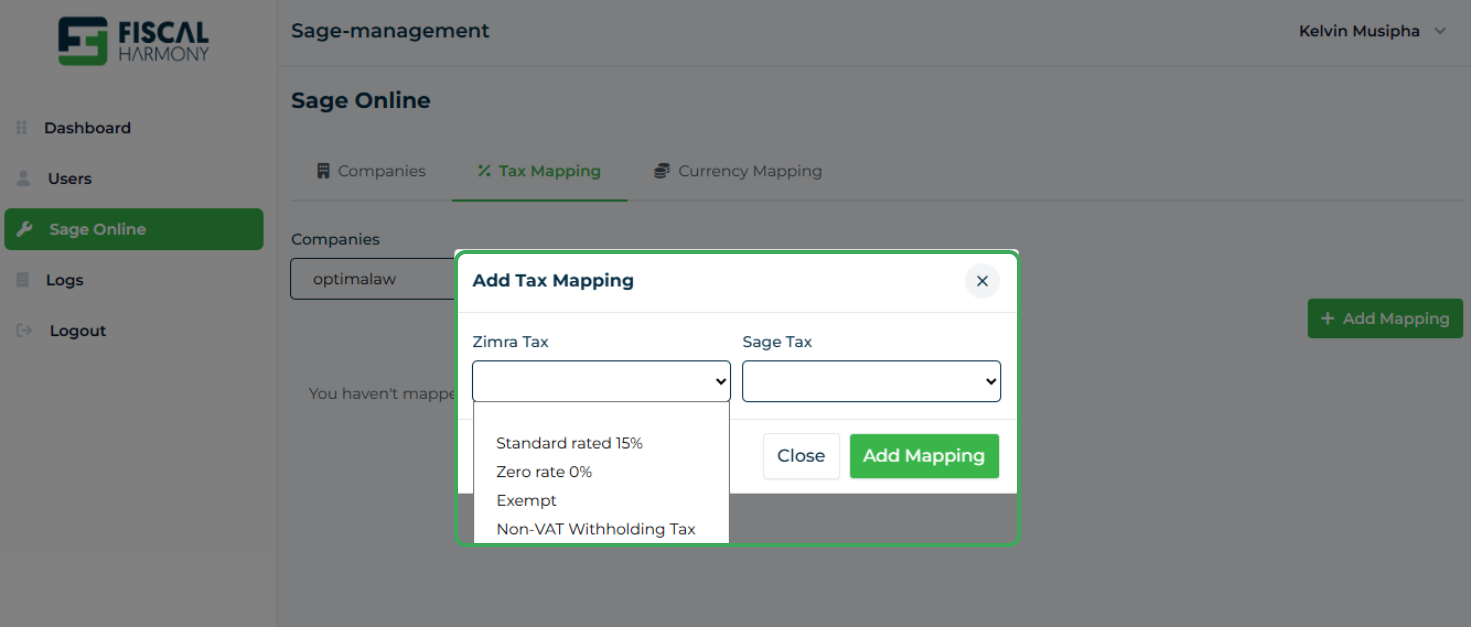Screen dimensions: 1471x627
Task: Click the Add Mapping button on the page
Action: (1385, 318)
